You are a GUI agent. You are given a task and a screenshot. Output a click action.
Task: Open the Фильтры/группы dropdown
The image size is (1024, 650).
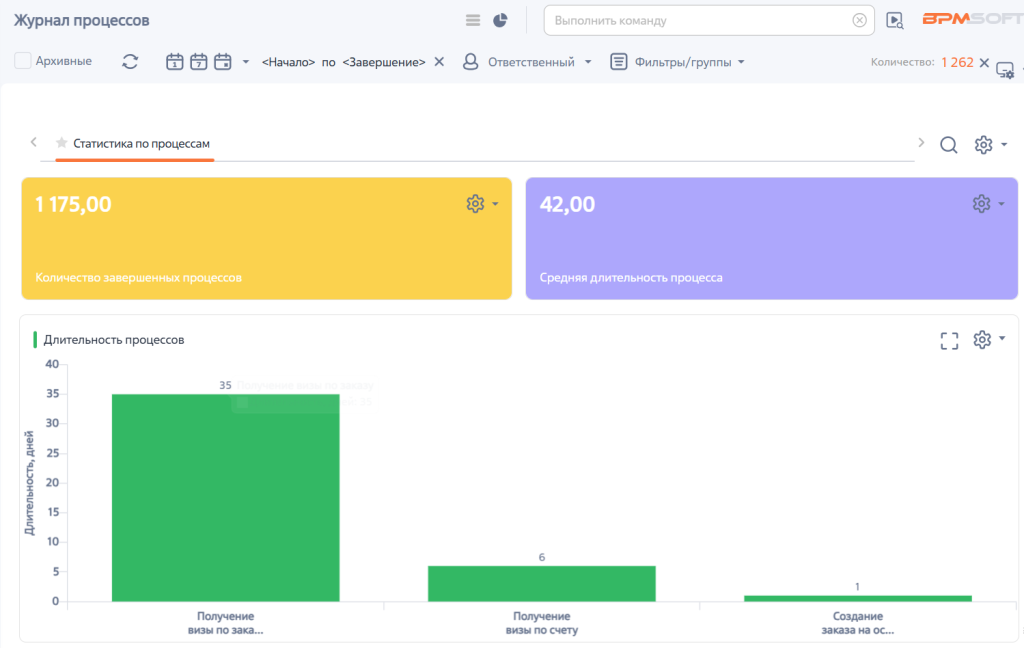click(x=677, y=62)
